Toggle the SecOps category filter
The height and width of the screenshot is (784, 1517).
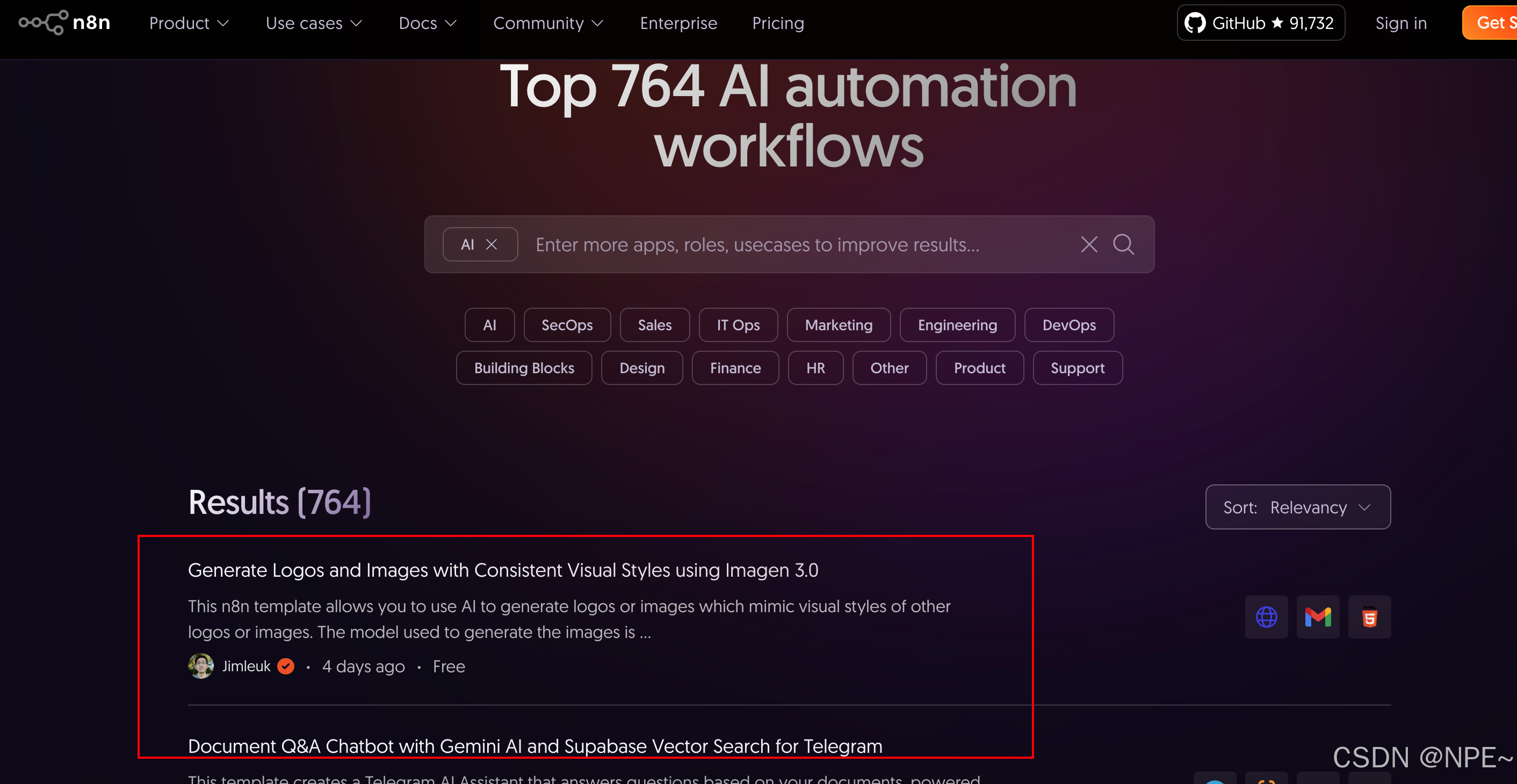567,325
